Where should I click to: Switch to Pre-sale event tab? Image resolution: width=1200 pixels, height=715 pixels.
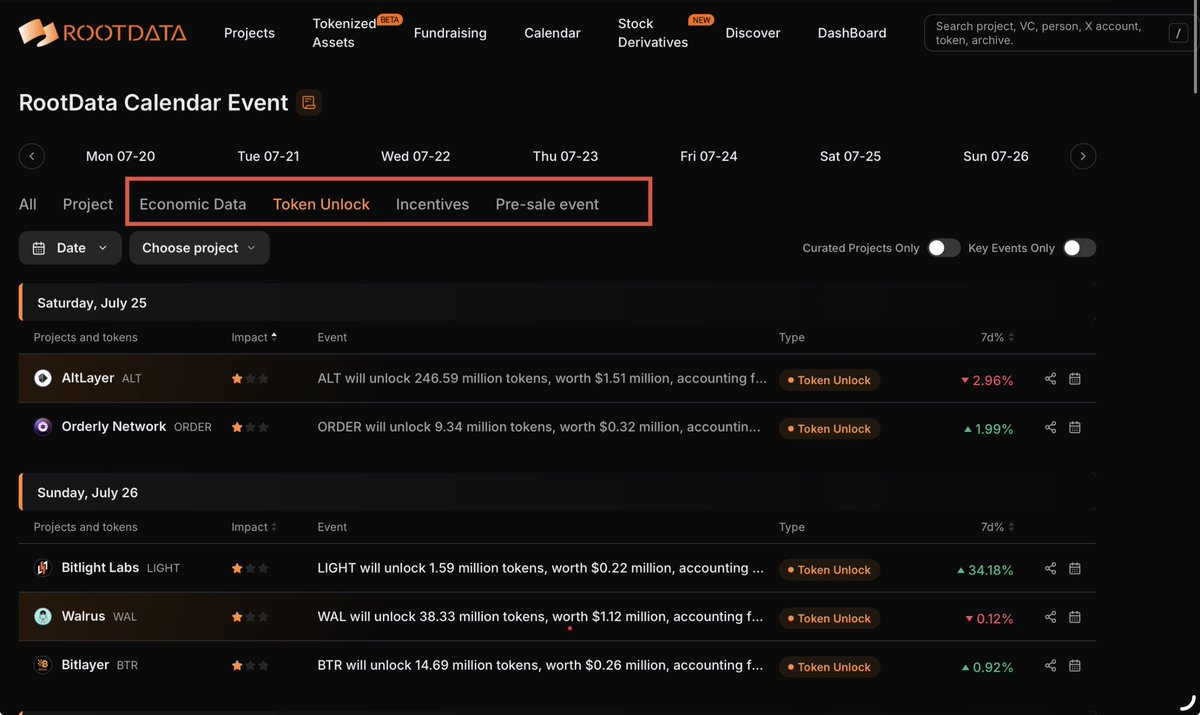(547, 204)
